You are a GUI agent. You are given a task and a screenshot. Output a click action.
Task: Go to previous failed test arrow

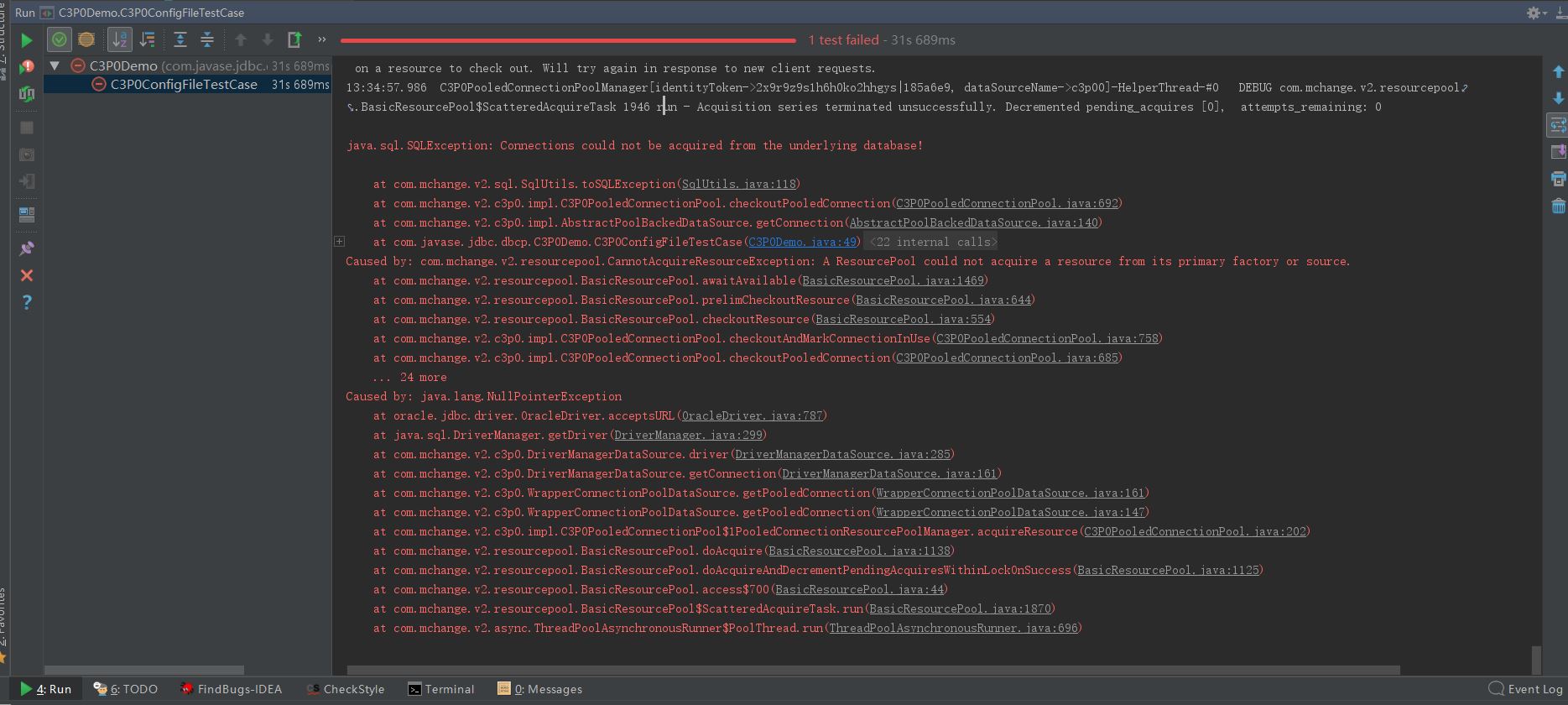241,39
